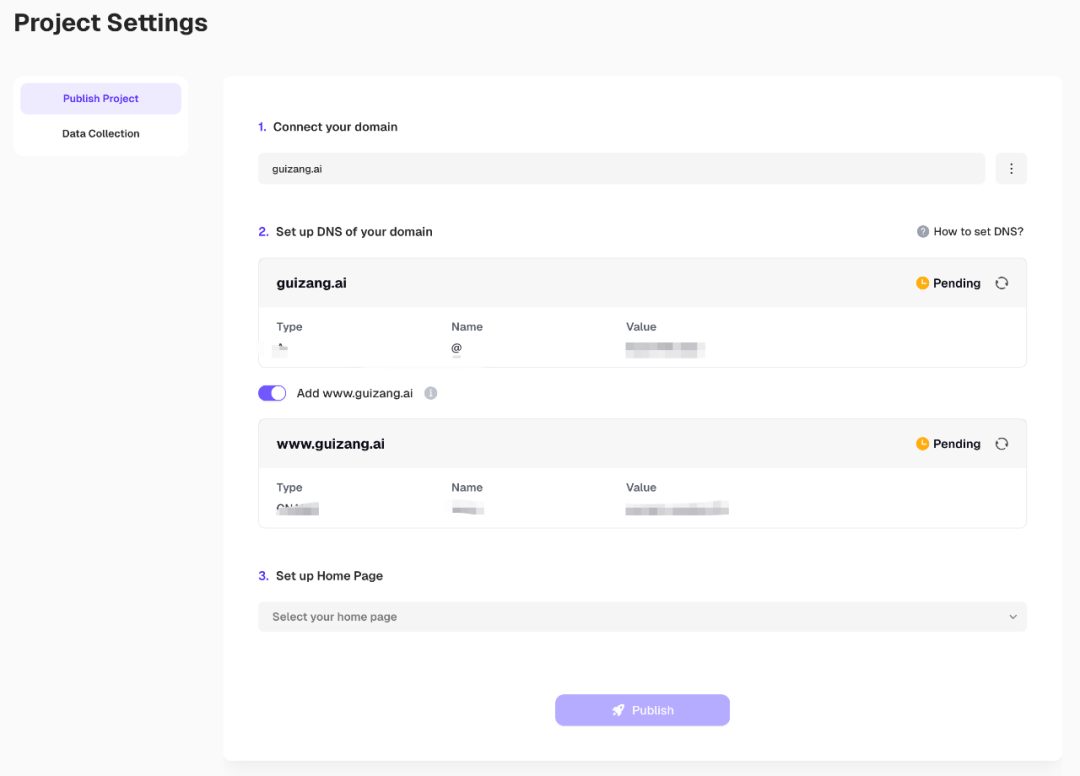Click the Pending status text for www.guizang.ai
The height and width of the screenshot is (776, 1080).
957,444
